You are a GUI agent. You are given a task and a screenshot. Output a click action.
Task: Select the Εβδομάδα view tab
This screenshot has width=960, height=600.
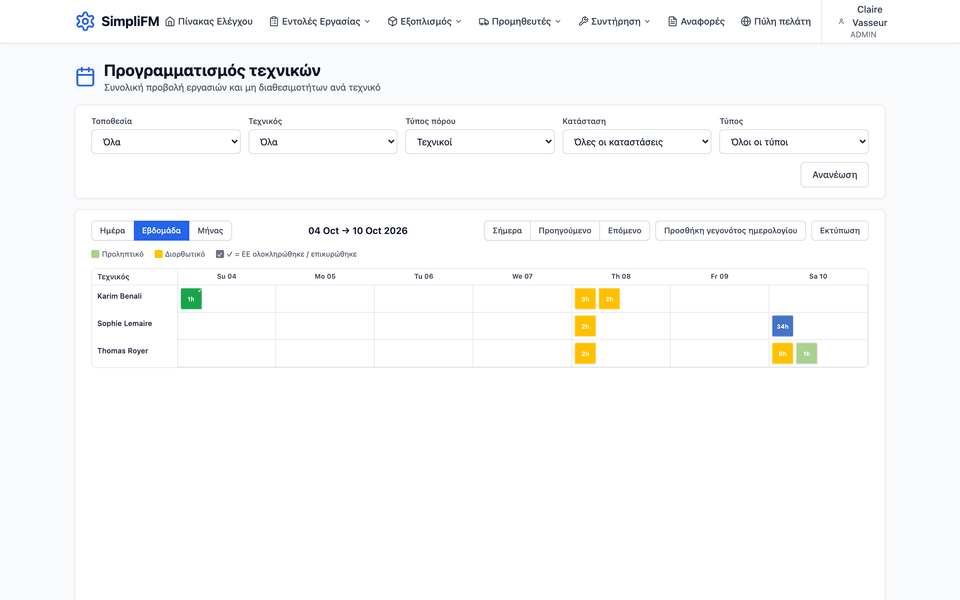tap(162, 231)
